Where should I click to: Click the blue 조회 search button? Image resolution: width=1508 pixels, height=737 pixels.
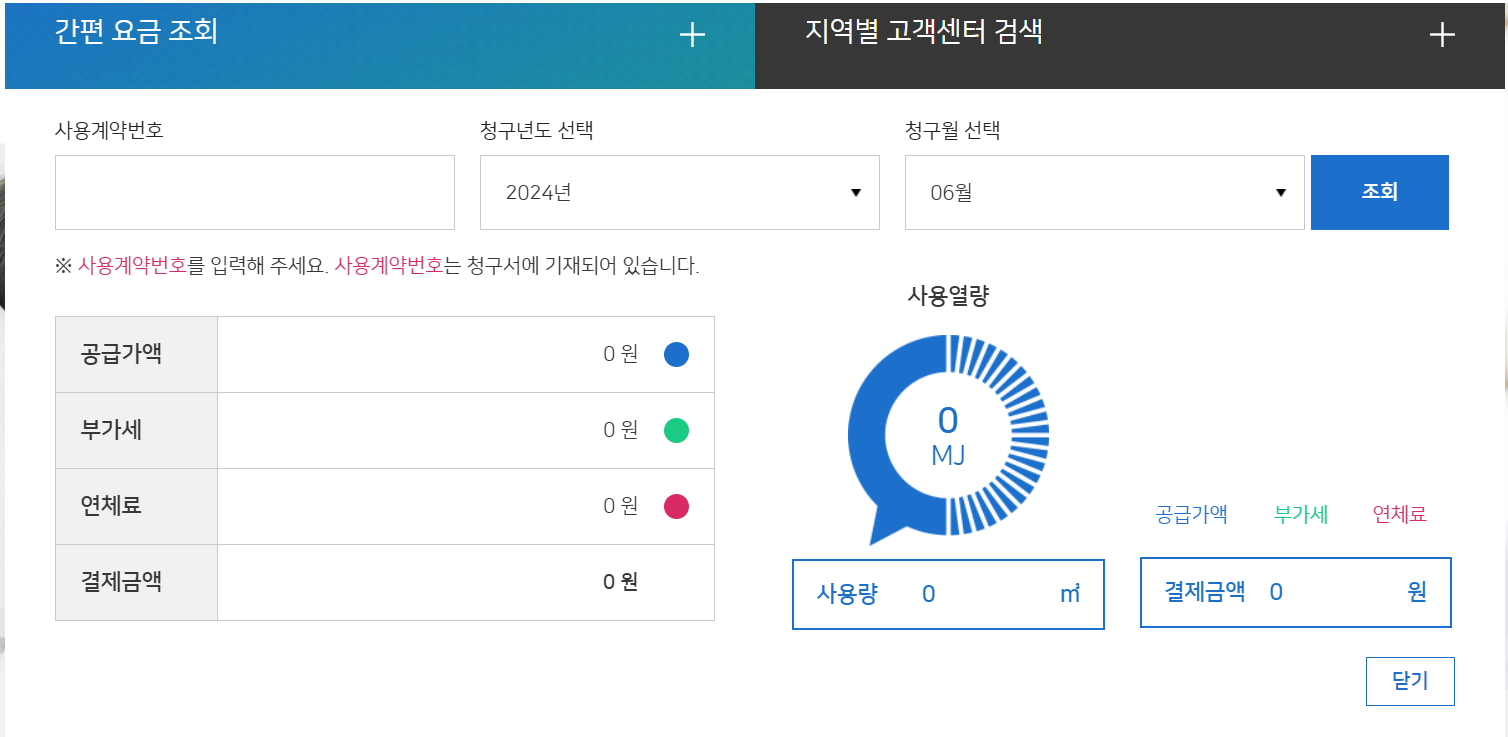[1380, 192]
